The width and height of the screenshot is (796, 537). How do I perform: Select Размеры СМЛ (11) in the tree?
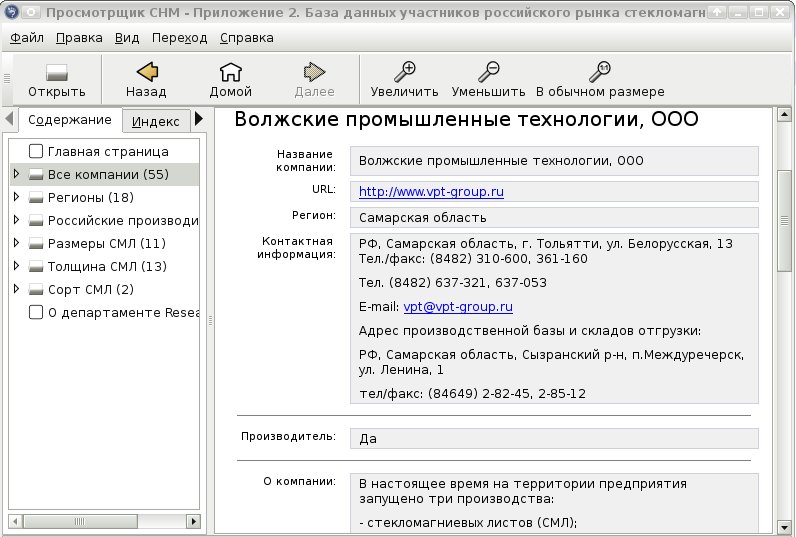tap(107, 244)
